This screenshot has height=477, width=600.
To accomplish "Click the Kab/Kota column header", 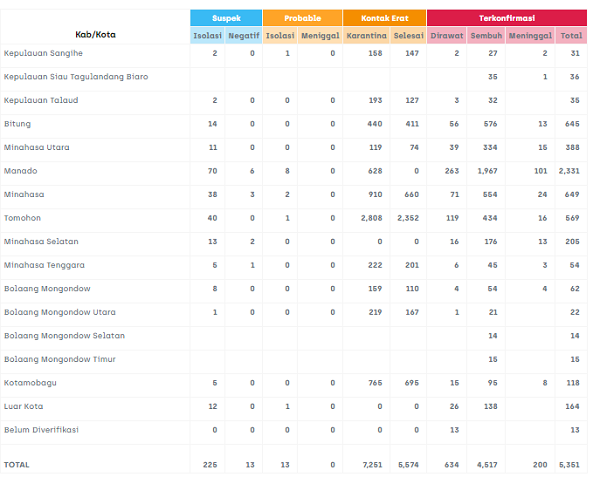I will pos(95,34).
